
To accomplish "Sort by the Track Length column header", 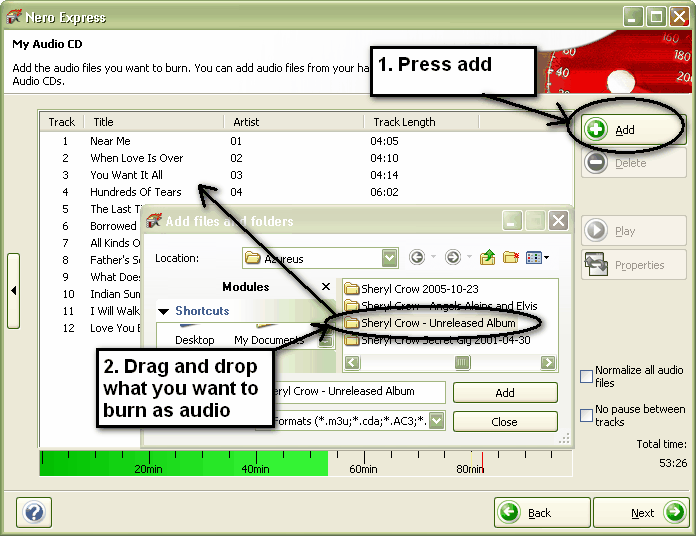I will point(421,122).
